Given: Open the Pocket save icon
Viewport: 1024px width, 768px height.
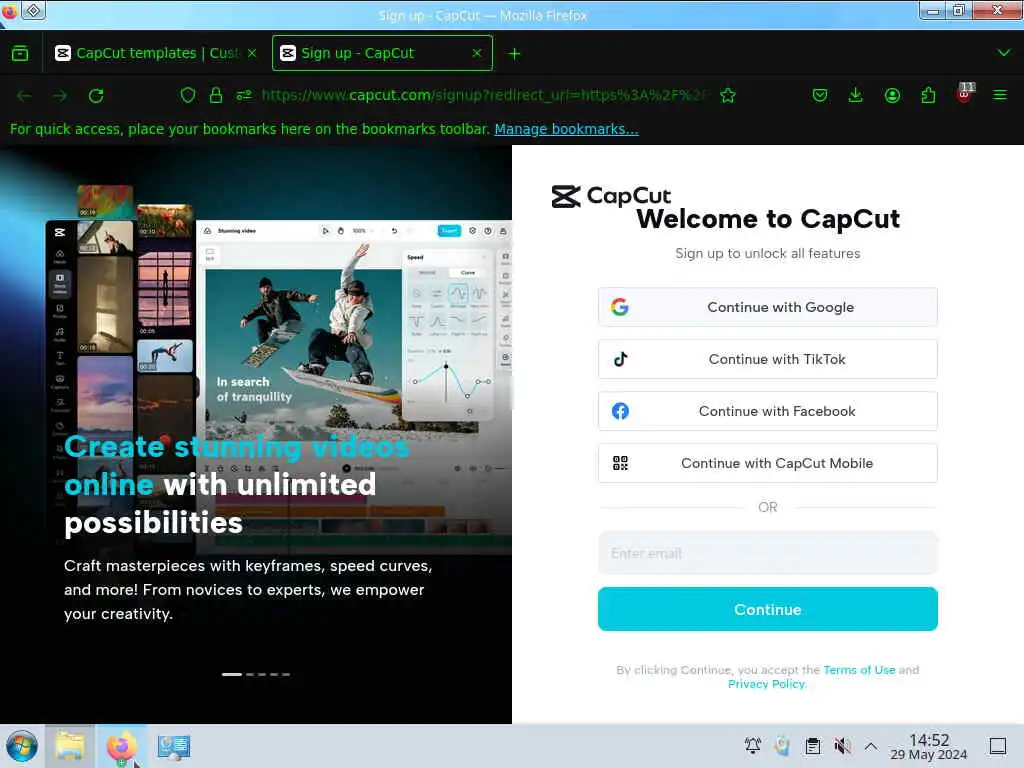Looking at the screenshot, I should point(820,96).
